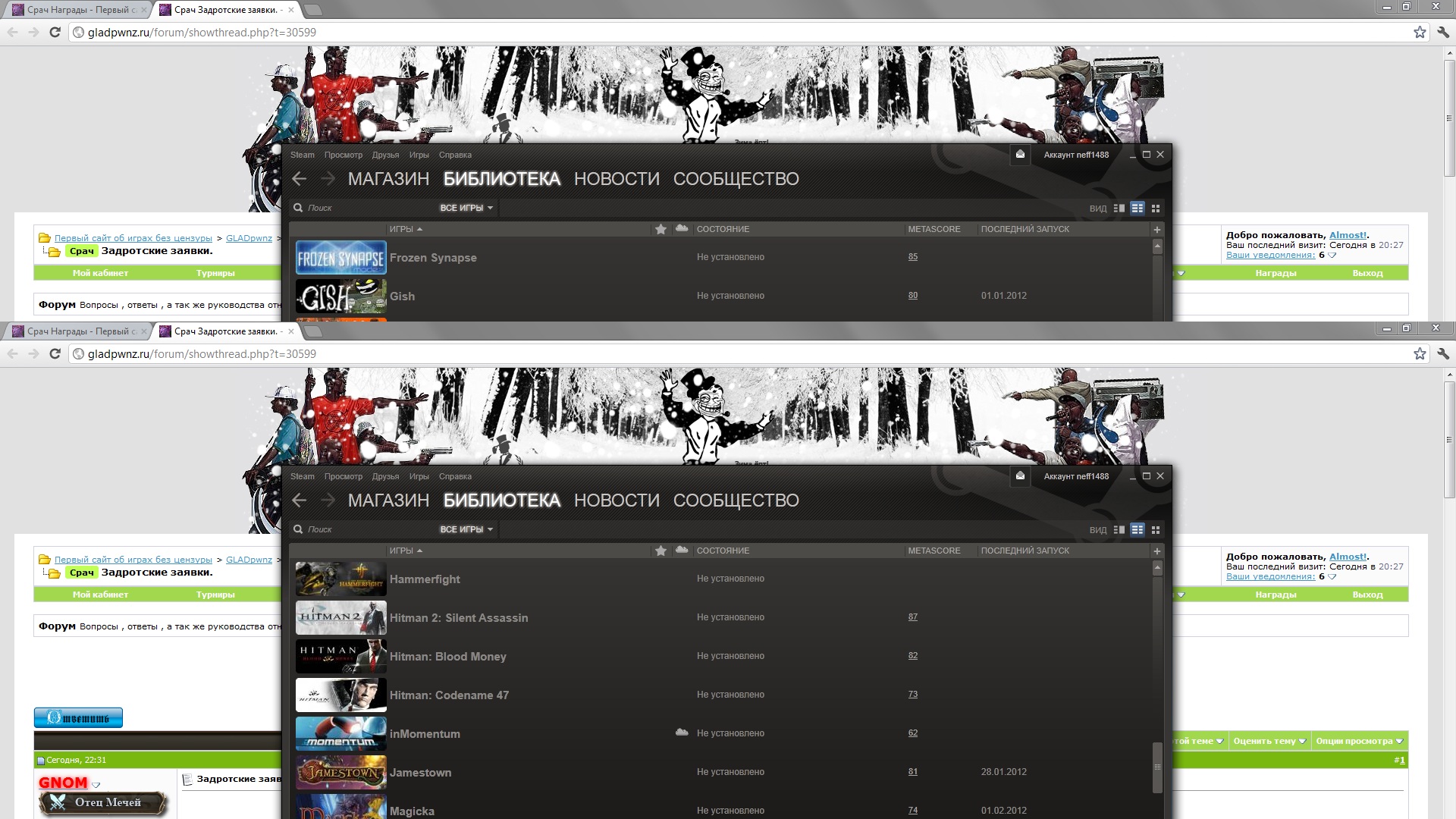Click scrollbar thumb in lower Steam game list

(1157, 767)
